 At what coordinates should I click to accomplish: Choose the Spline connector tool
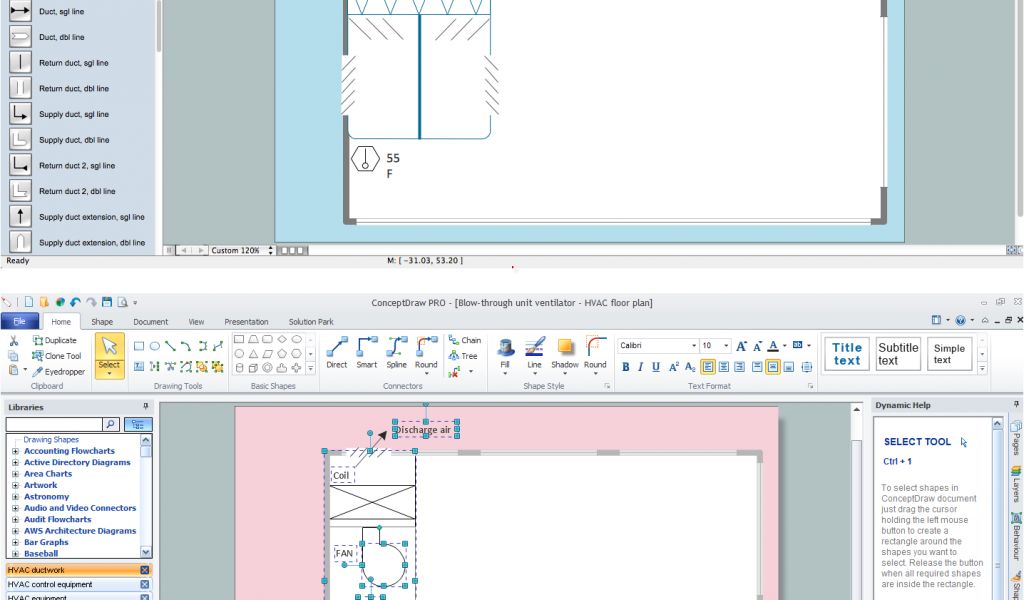(397, 351)
